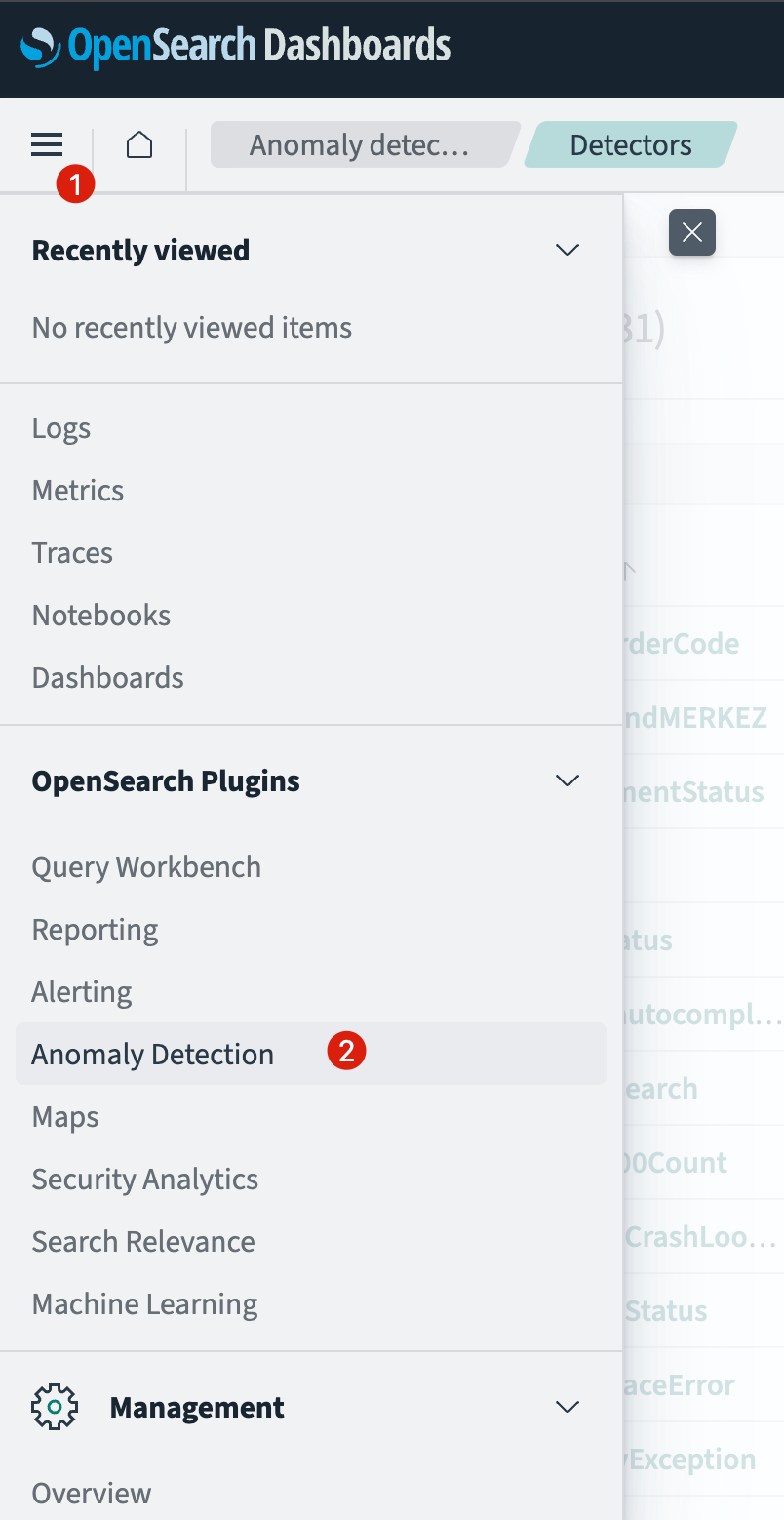Go to Home via house icon
Screen dimensions: 784x1520
(x=139, y=145)
